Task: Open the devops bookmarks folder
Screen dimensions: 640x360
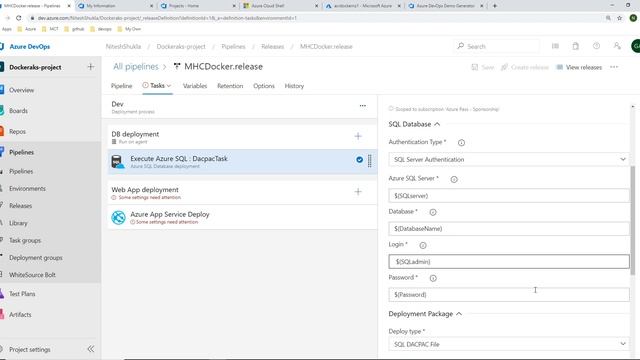Action: (x=101, y=29)
